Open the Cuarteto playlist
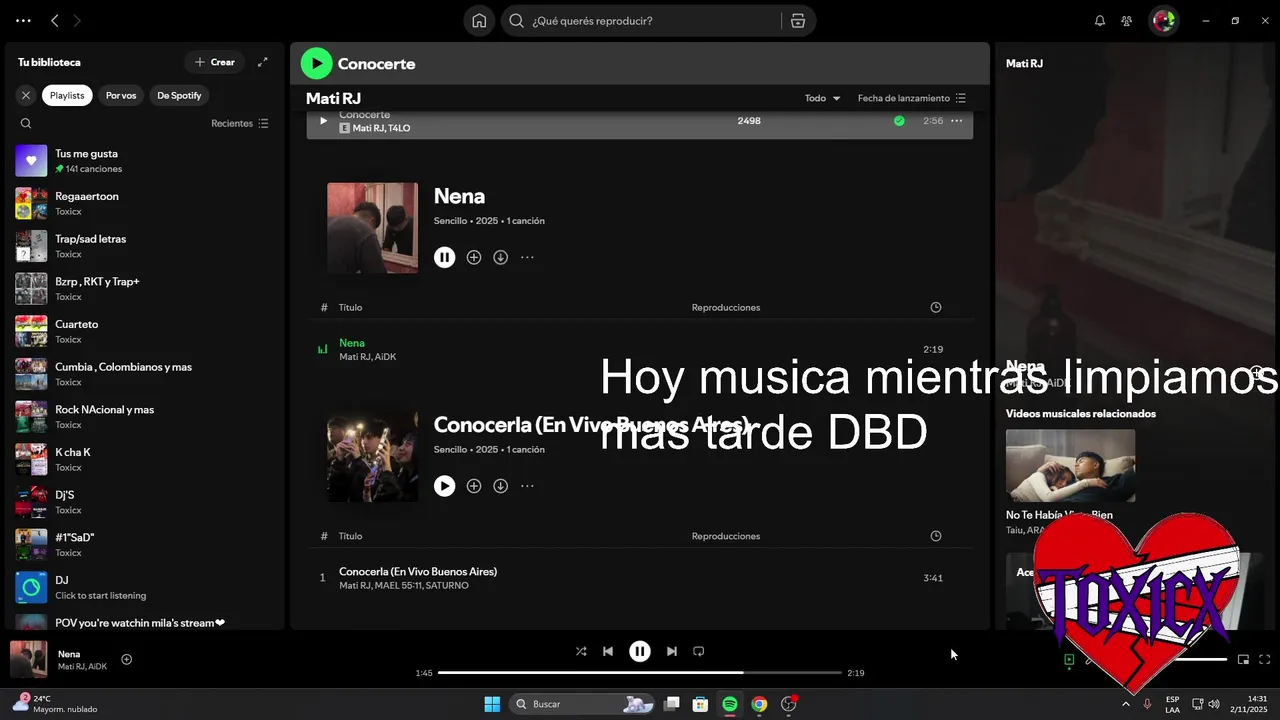 pyautogui.click(x=145, y=332)
